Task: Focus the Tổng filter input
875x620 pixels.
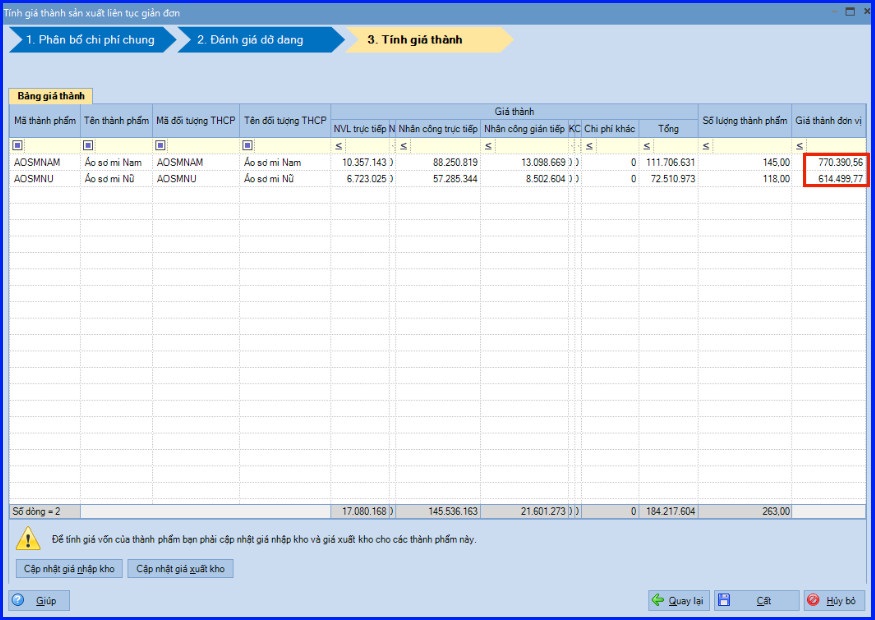Action: pyautogui.click(x=675, y=146)
